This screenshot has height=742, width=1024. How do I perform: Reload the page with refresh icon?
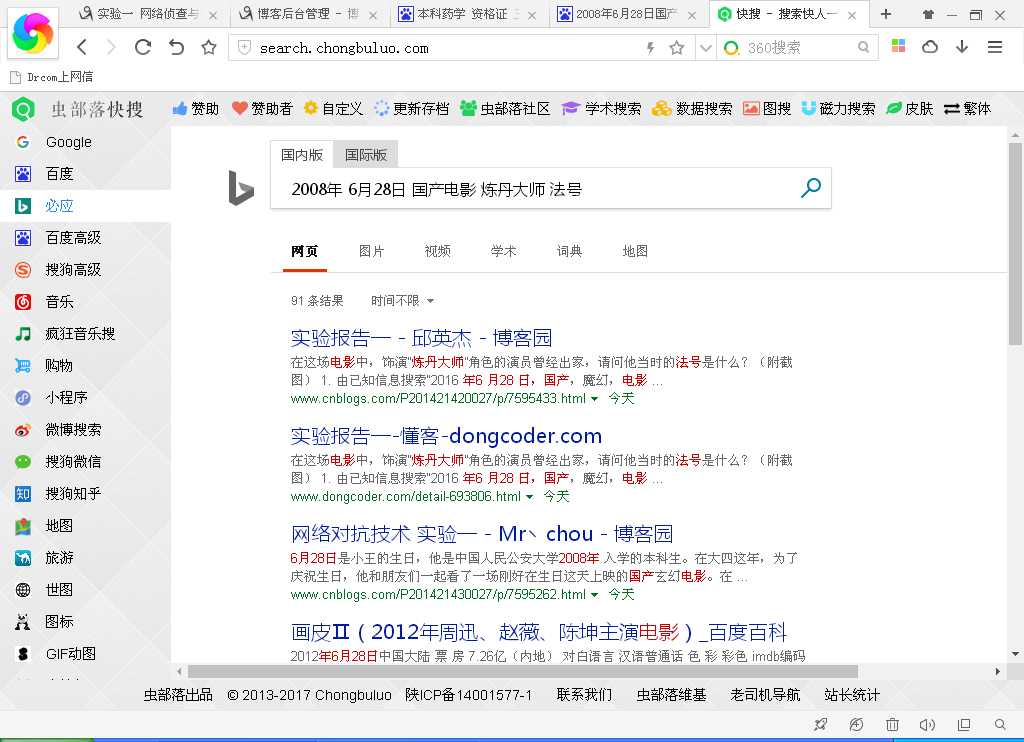[143, 47]
